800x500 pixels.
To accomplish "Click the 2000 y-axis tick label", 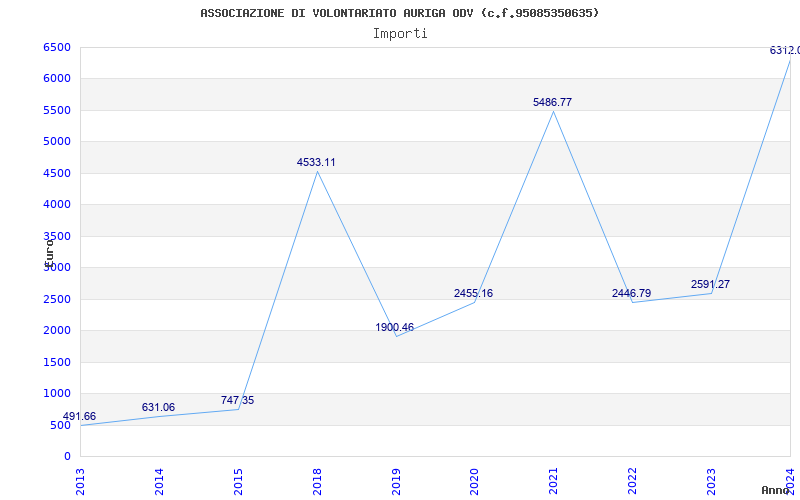I will 57,331.
